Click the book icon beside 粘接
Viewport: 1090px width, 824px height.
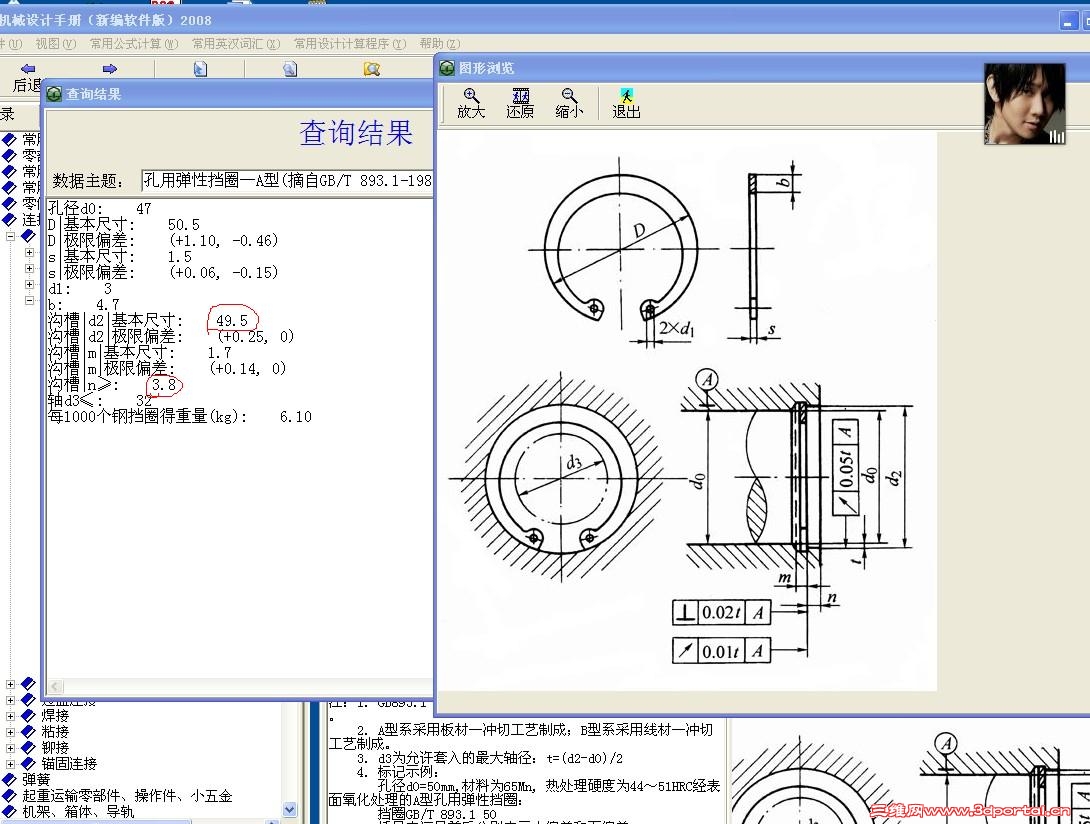29,731
